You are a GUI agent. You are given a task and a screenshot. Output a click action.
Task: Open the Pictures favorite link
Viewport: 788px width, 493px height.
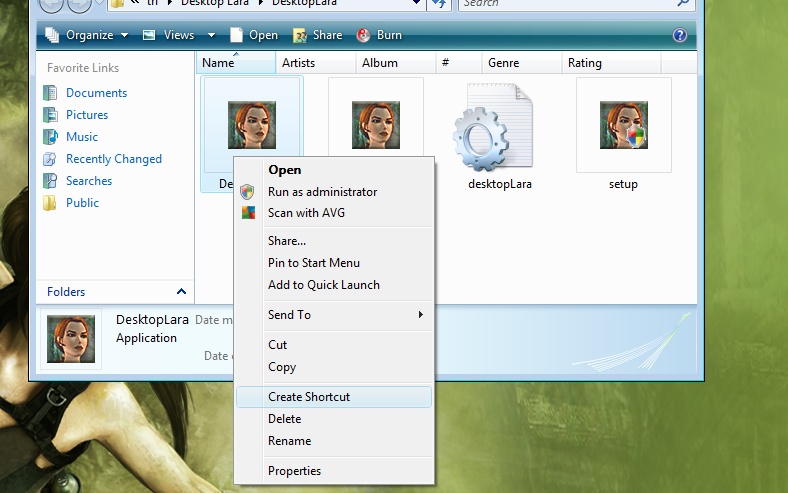point(87,115)
